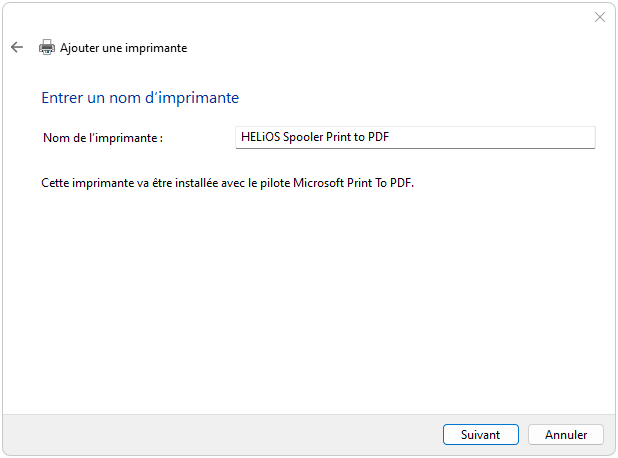This screenshot has width=618, height=458.
Task: Place cursor after "PDF" in the name field
Action: 390,137
